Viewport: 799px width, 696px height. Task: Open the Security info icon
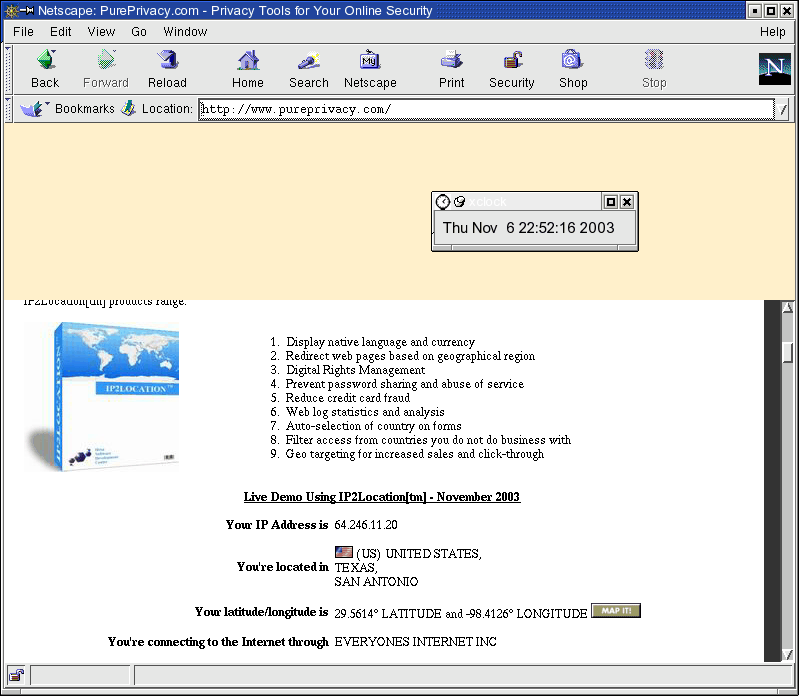[x=513, y=60]
